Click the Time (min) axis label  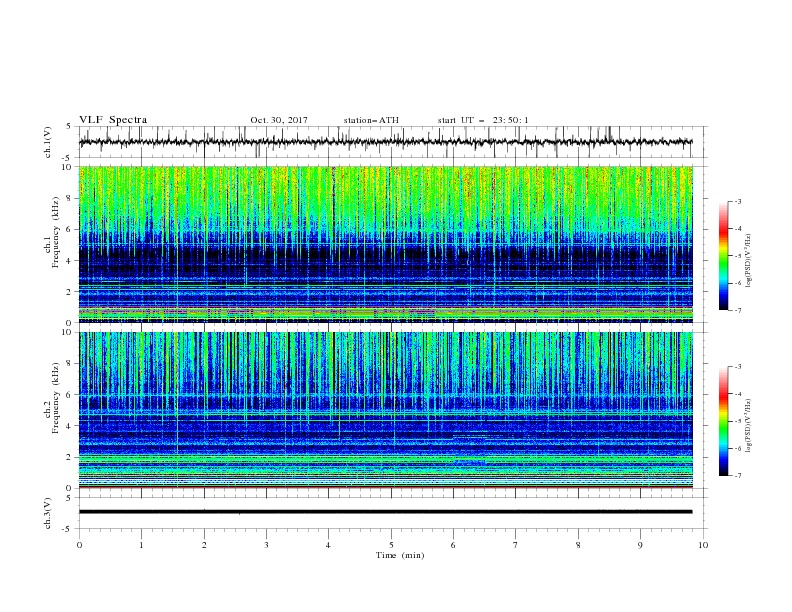[400, 555]
